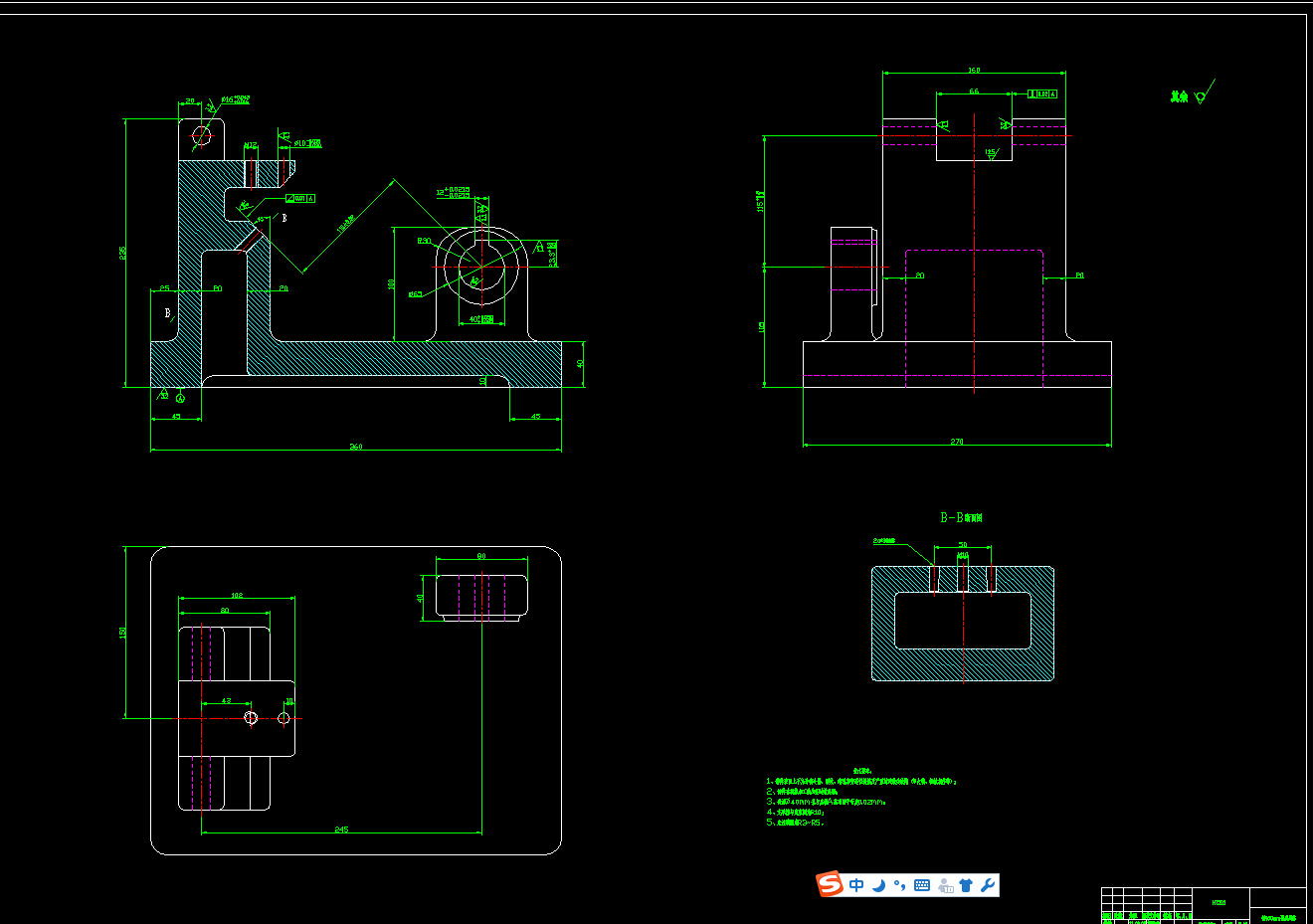Open the IME soft keyboard icon
Viewport: 1313px width, 924px height.
[x=922, y=885]
